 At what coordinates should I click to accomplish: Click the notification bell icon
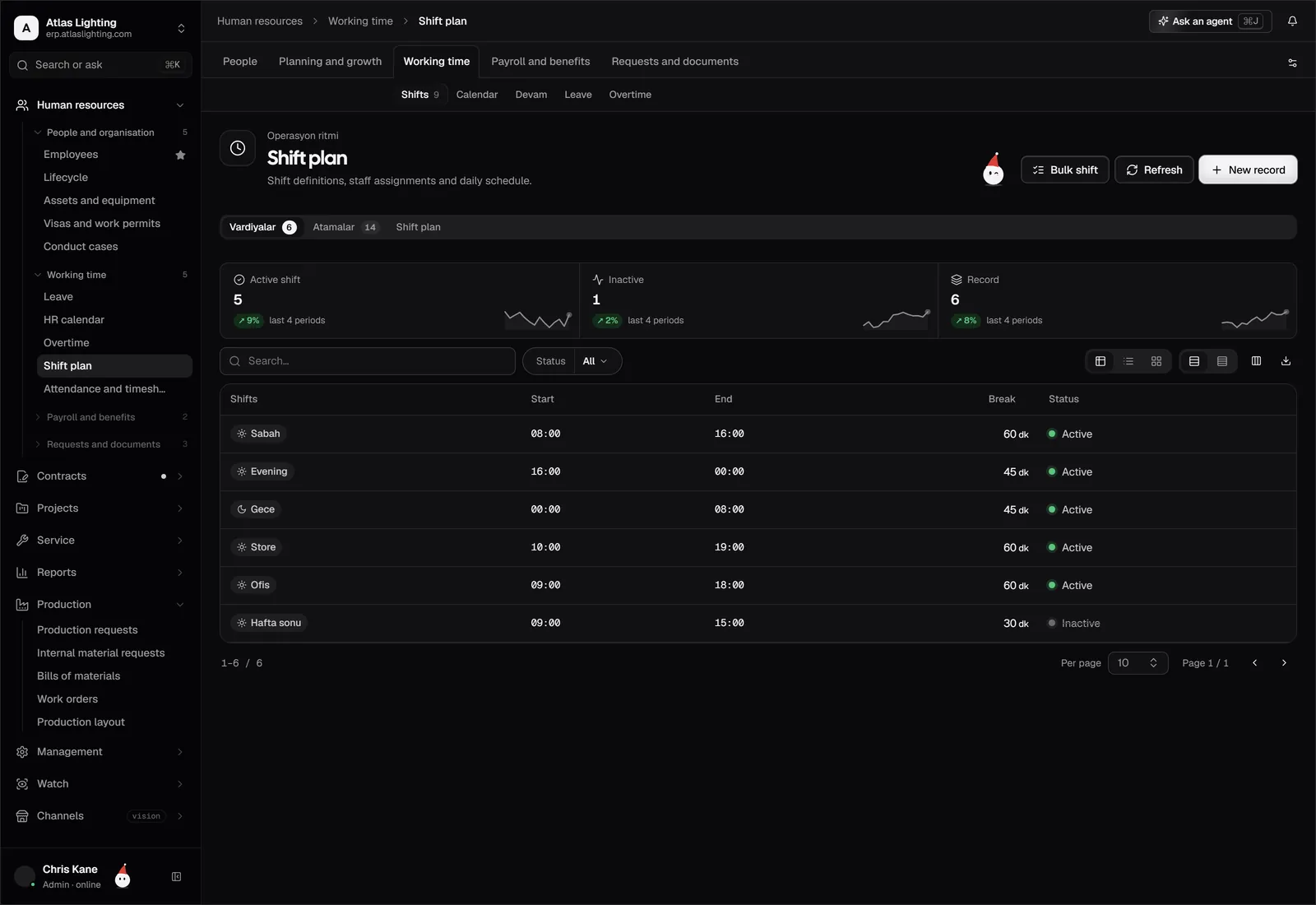(1292, 21)
